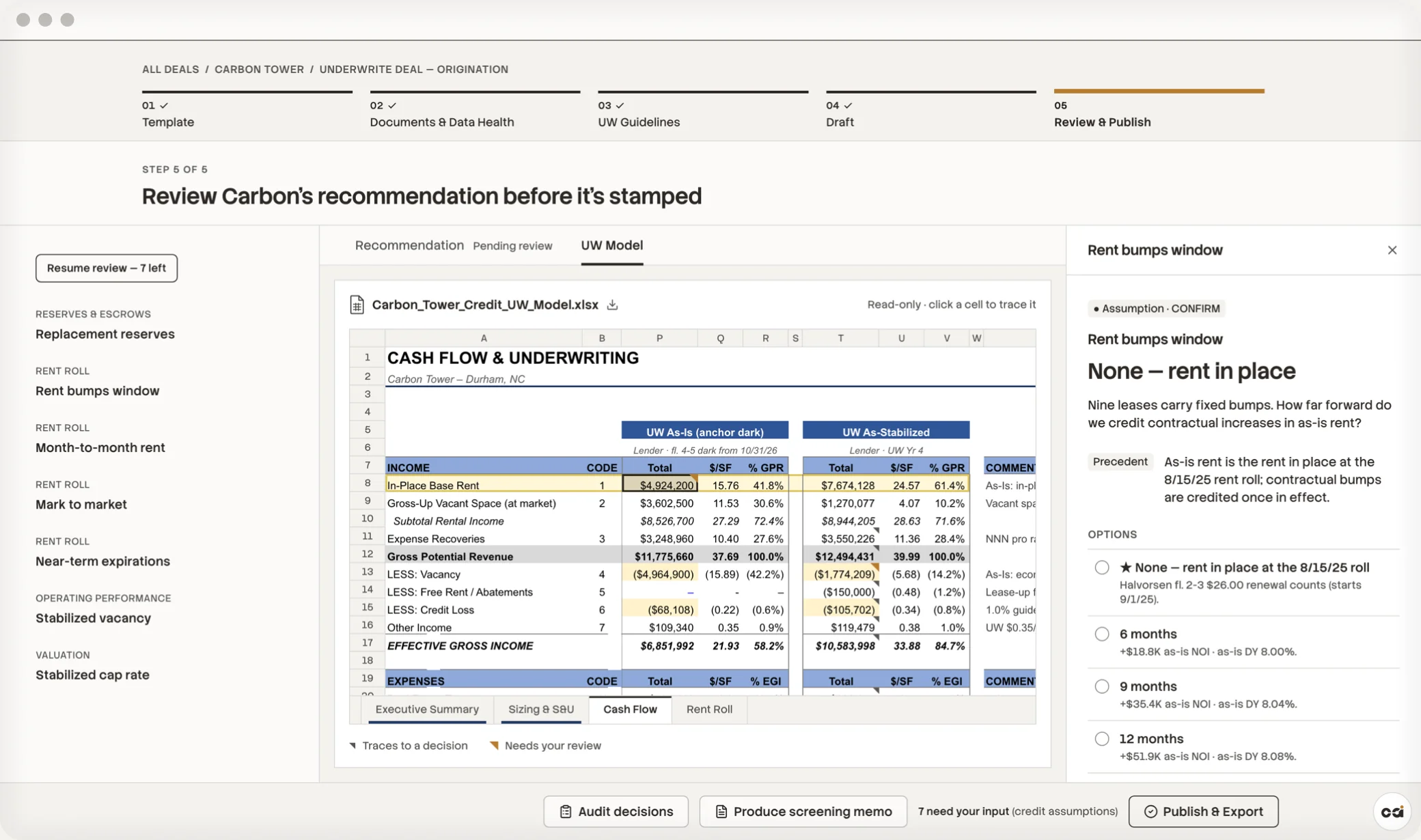Download the Carbon_Tower_Credit_UW_Model.xlsx file
This screenshot has height=840, width=1421.
[612, 305]
